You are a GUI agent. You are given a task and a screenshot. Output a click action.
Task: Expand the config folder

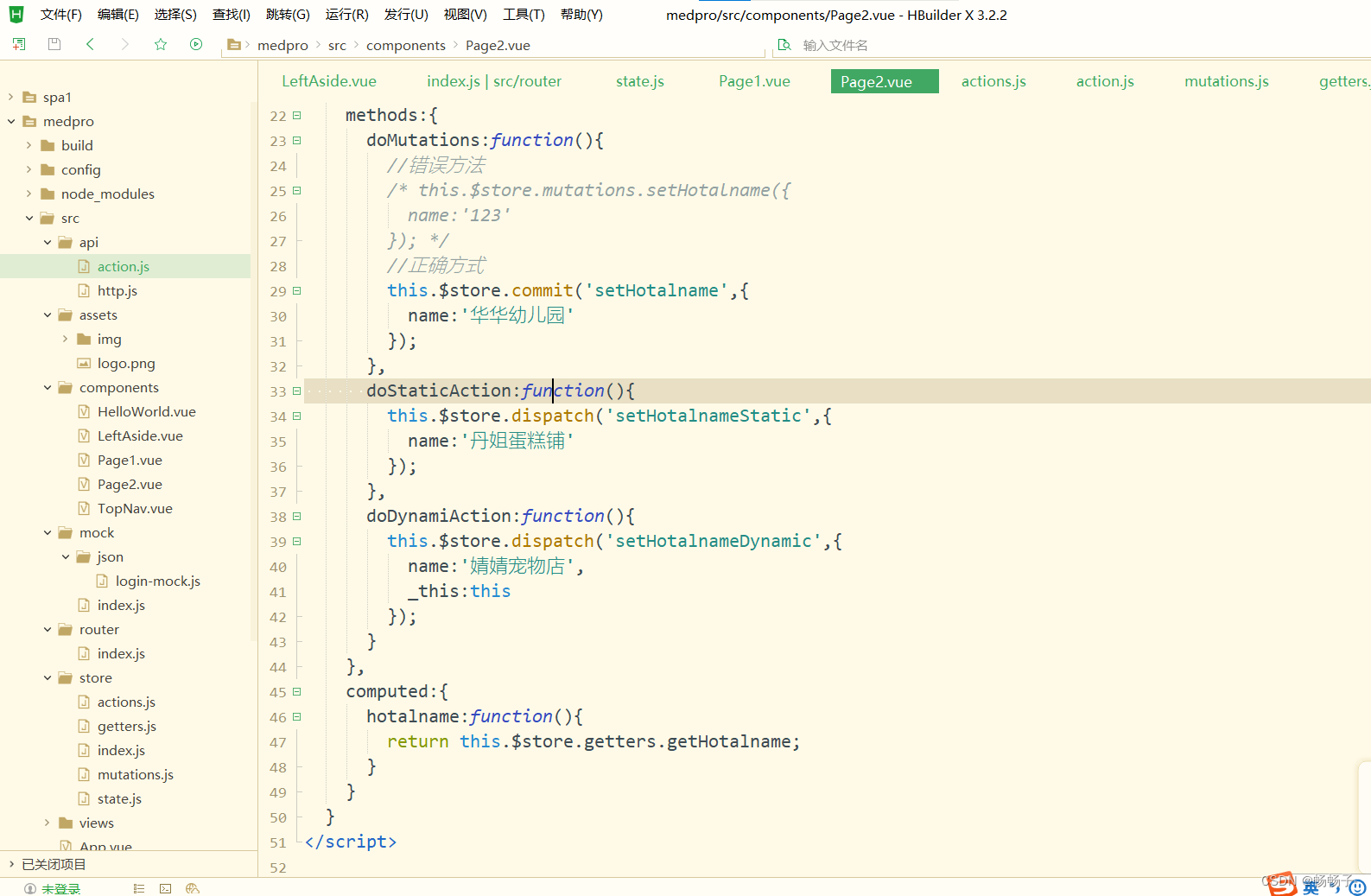[x=29, y=169]
